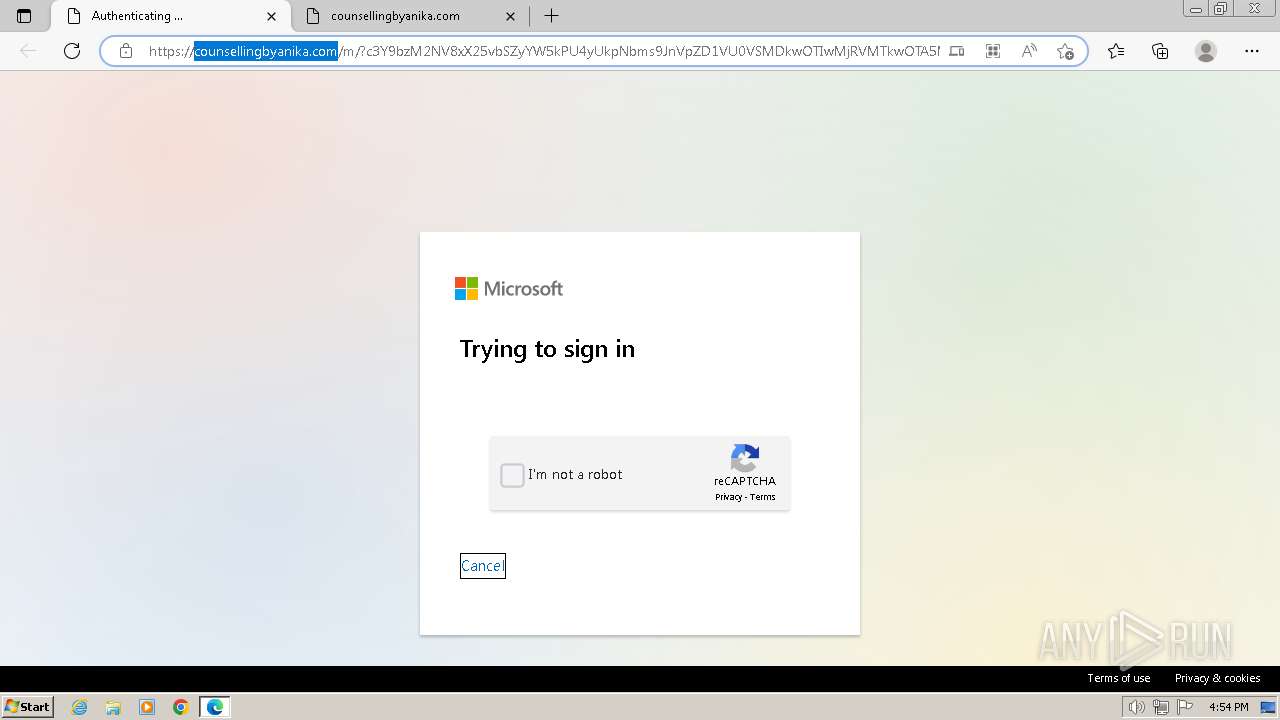Launch Internet Explorer from taskbar
This screenshot has height=720, width=1280.
(x=79, y=707)
